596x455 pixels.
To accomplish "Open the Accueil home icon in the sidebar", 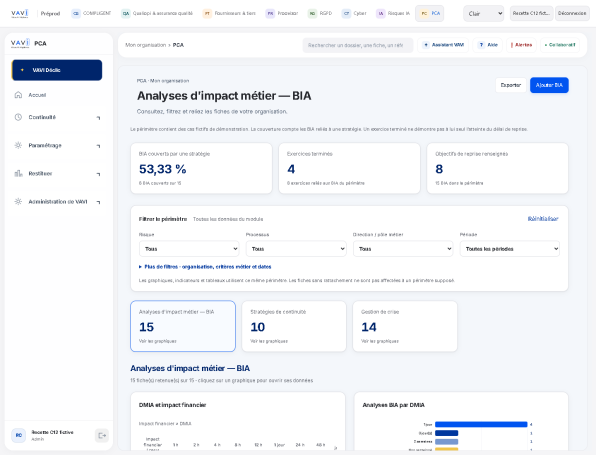I will pos(18,95).
